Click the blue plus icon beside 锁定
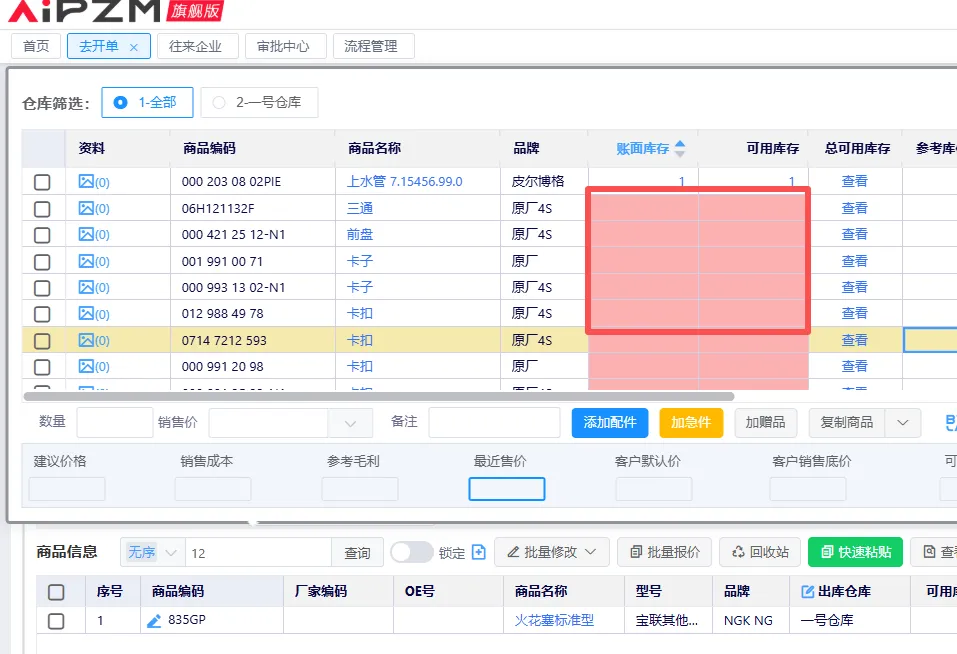Screen dimensions: 957x654 479,552
